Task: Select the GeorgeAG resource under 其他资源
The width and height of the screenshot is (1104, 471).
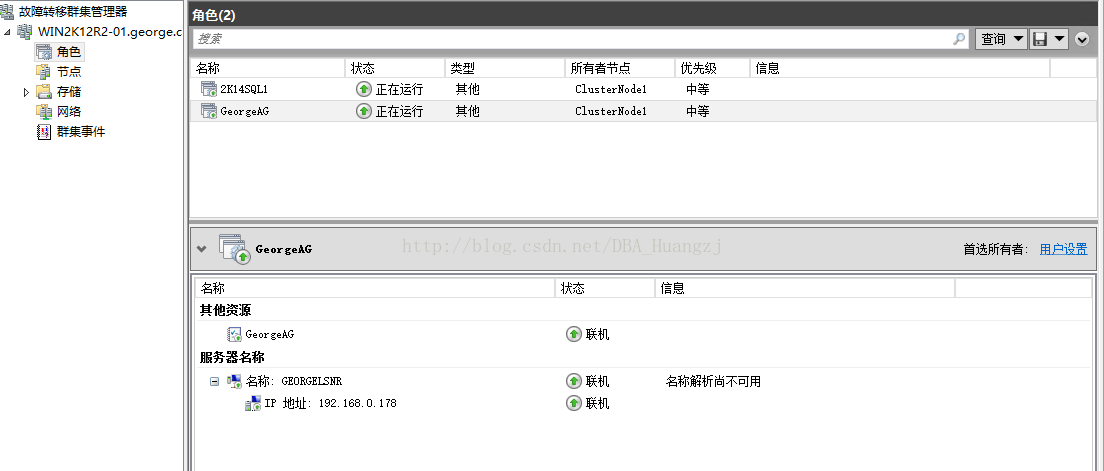Action: pos(269,334)
